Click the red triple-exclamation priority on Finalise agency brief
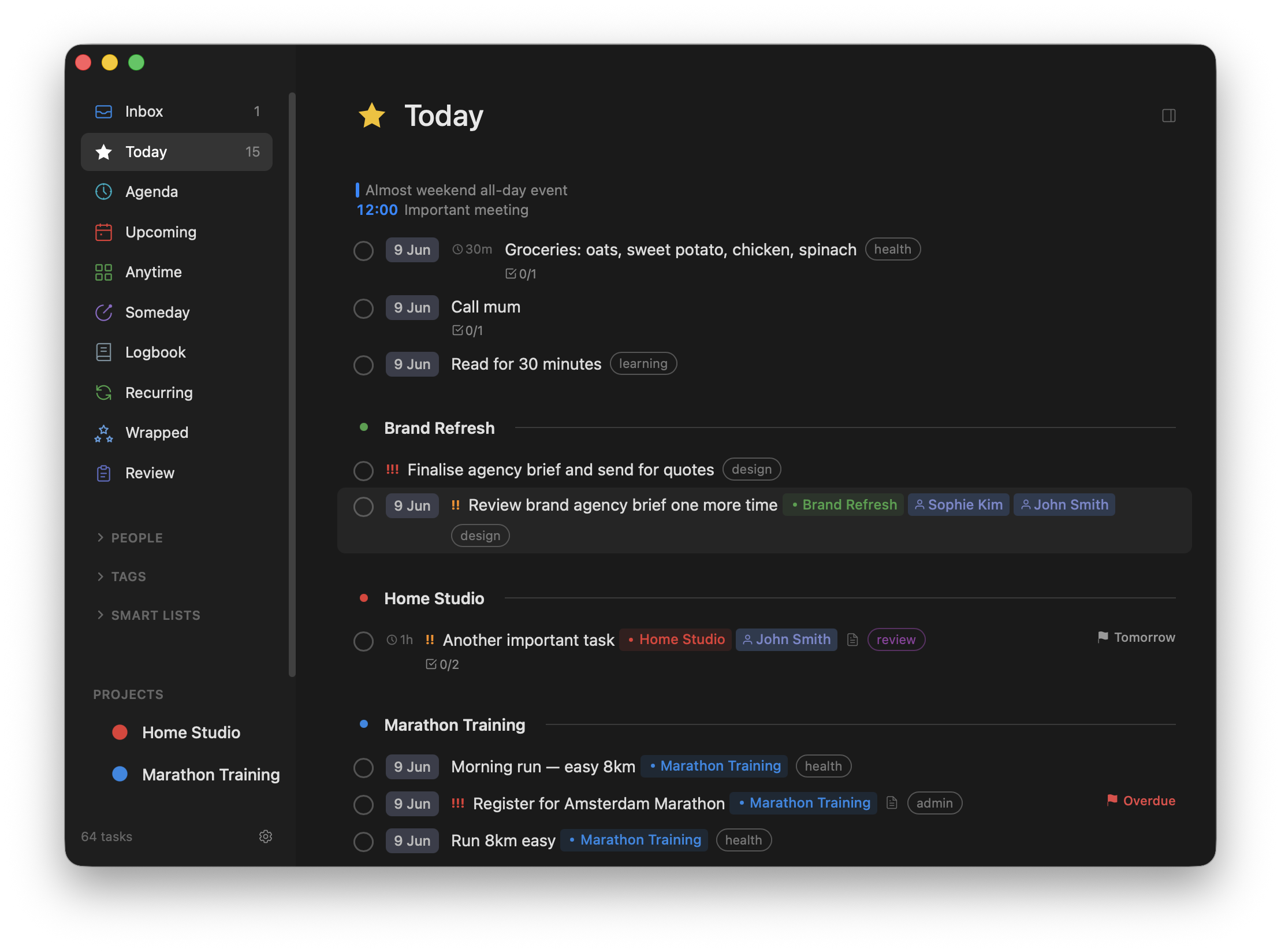The image size is (1281, 952). 393,470
